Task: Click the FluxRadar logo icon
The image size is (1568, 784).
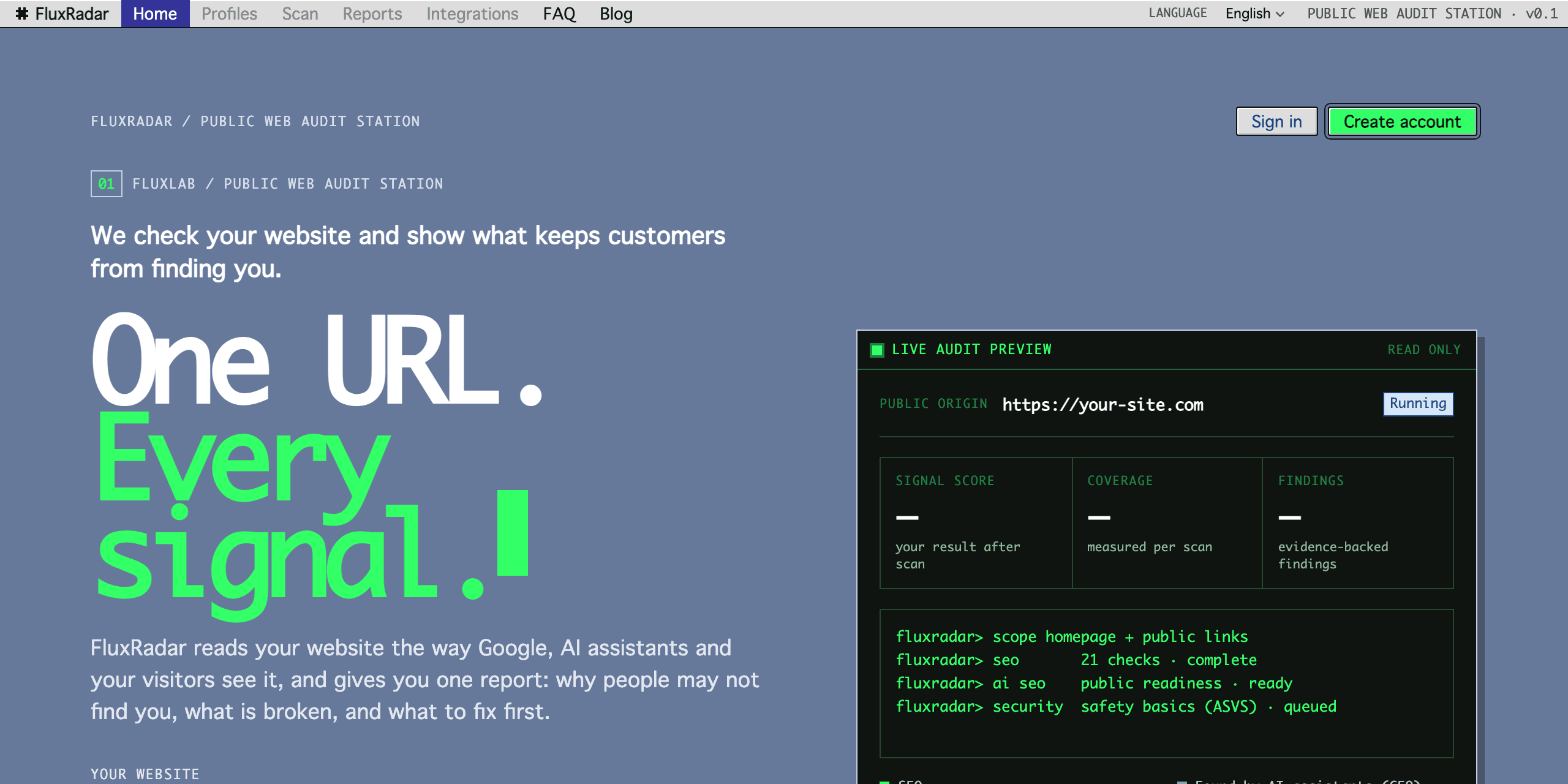Action: coord(22,13)
